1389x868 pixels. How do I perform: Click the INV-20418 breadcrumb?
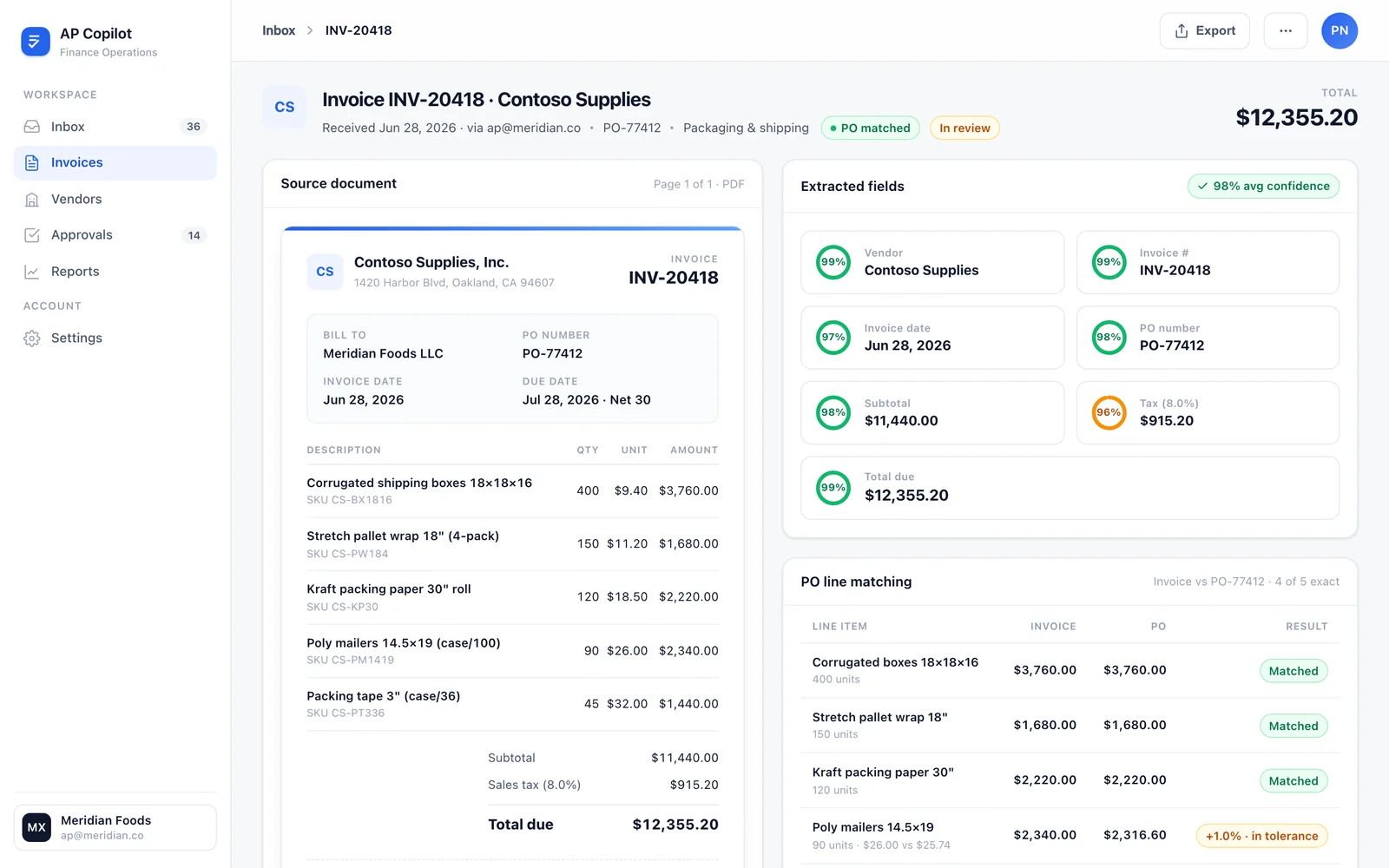click(x=359, y=30)
